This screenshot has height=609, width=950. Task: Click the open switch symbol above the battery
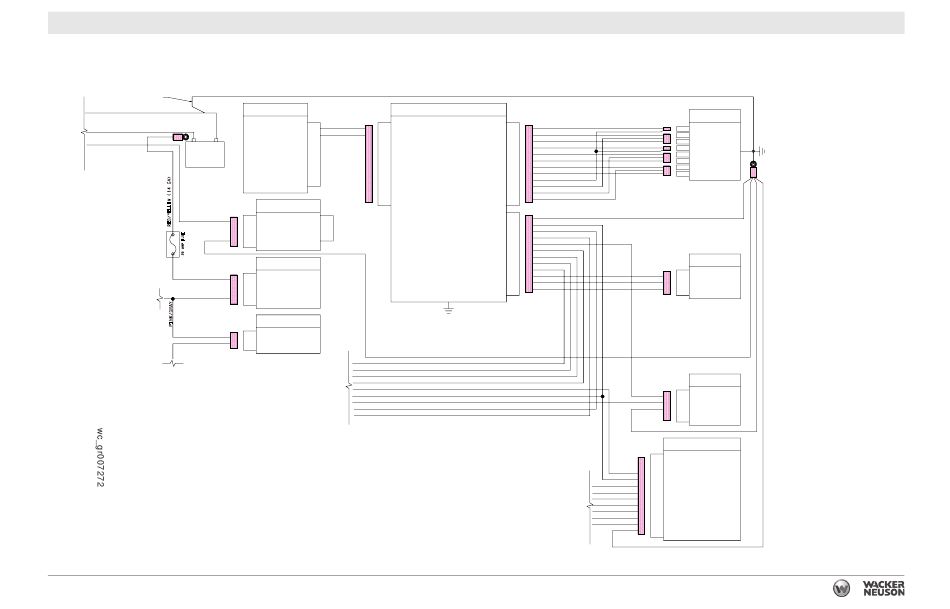185,104
